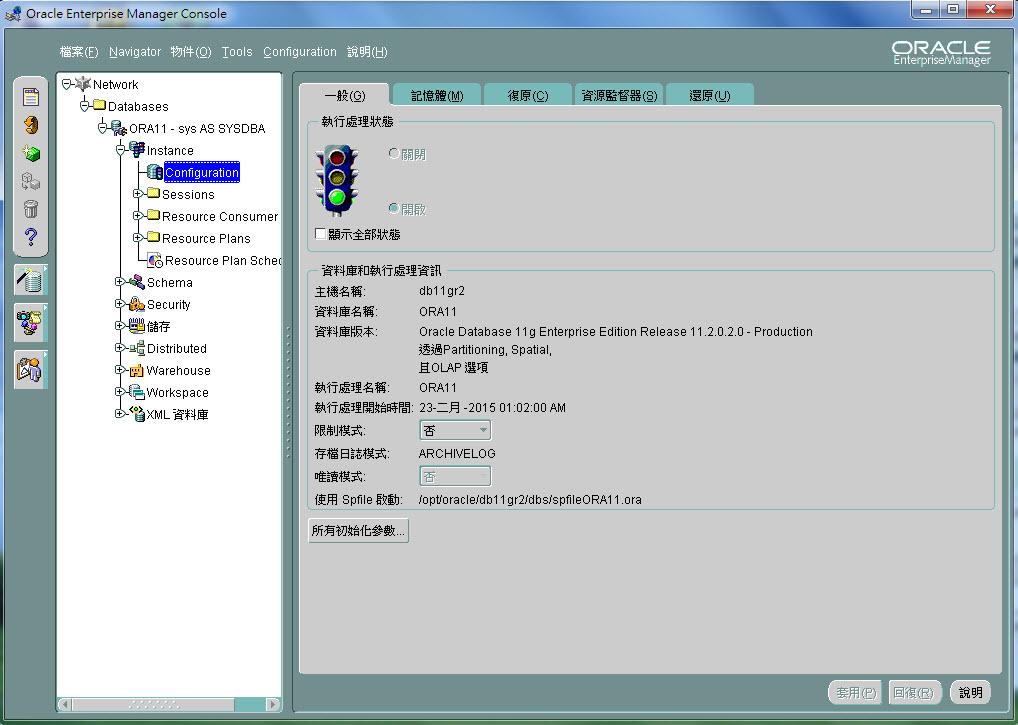
Task: Open the 物件(O) menu
Action: (191, 52)
